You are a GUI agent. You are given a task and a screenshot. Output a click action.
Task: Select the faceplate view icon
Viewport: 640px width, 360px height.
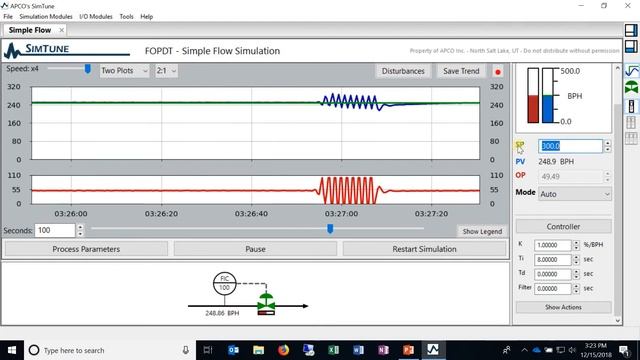(631, 106)
